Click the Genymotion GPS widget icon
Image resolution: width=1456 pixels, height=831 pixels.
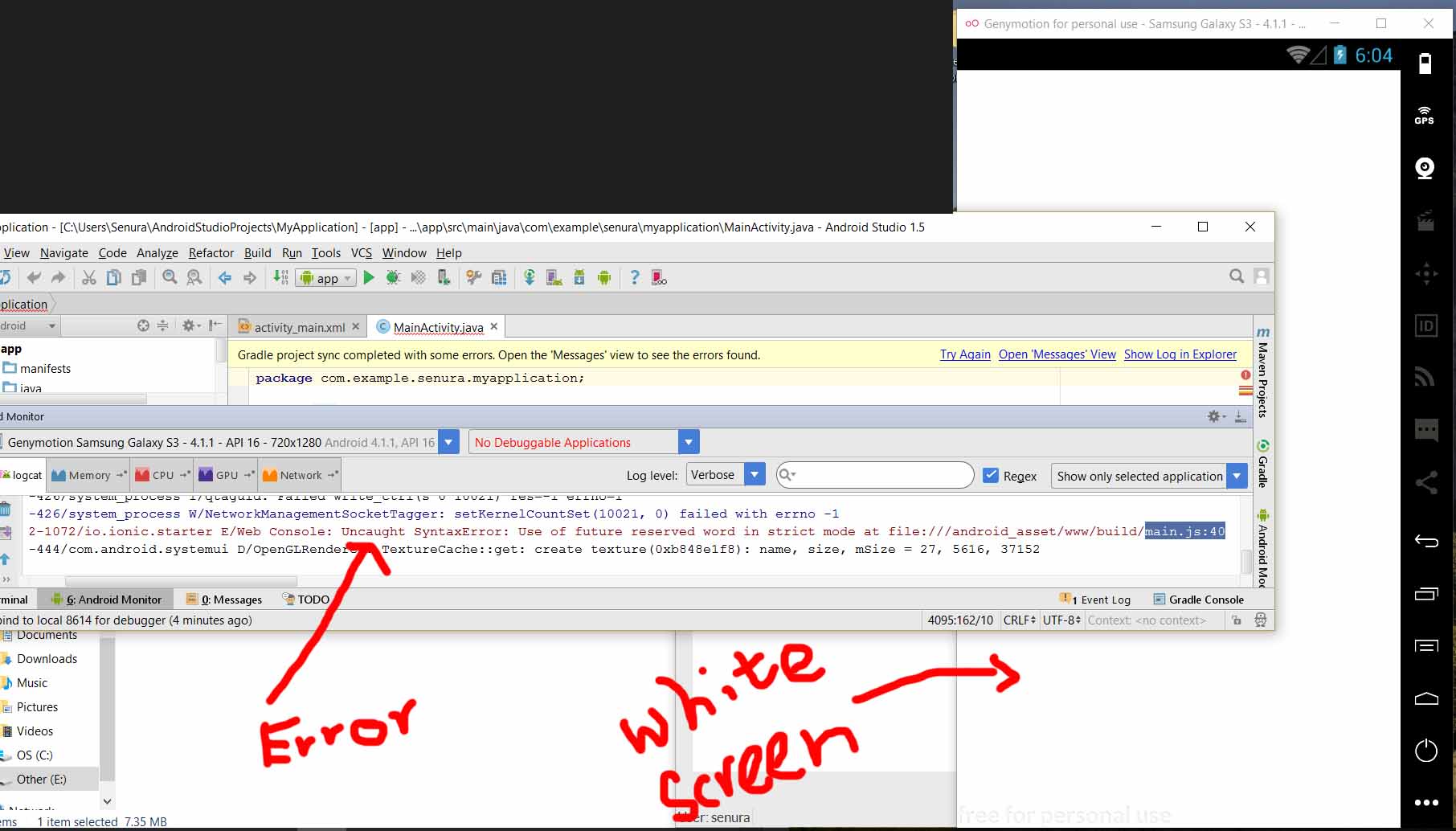click(x=1425, y=116)
